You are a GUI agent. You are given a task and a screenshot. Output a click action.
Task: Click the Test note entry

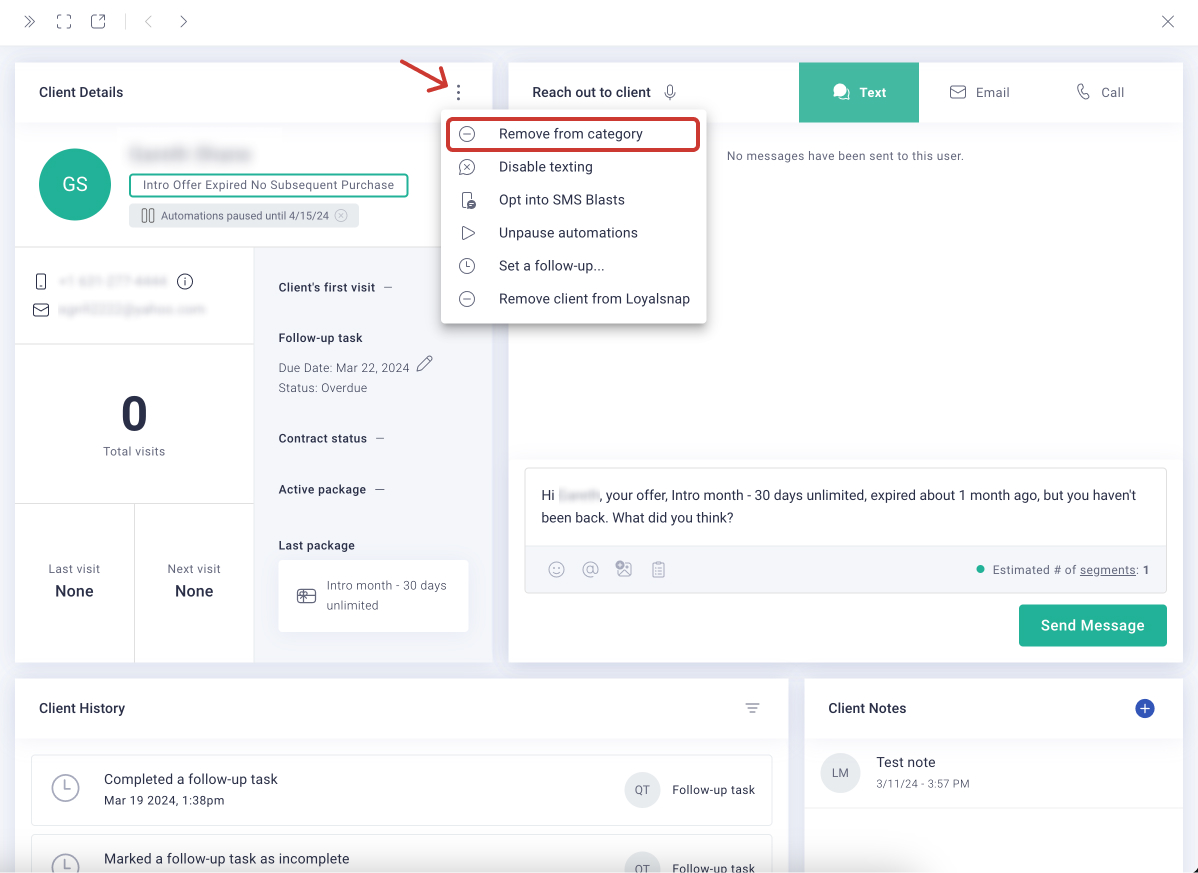(993, 772)
